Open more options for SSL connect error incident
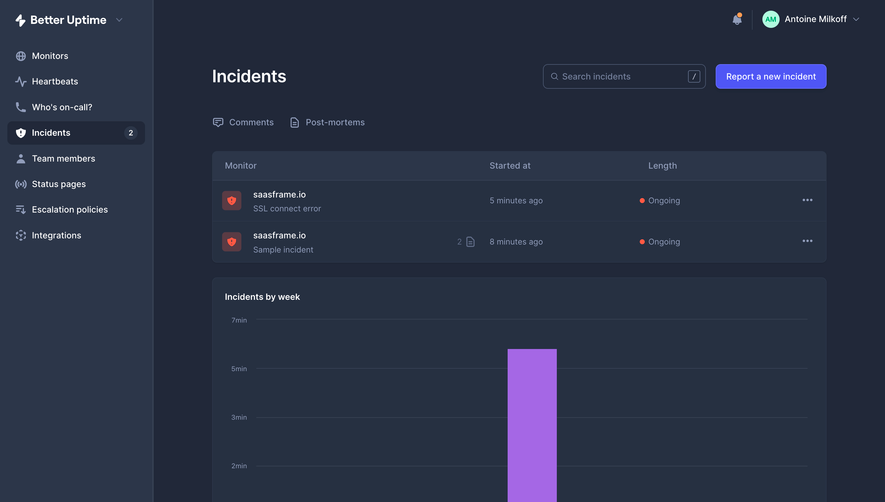This screenshot has width=885, height=502. (808, 200)
